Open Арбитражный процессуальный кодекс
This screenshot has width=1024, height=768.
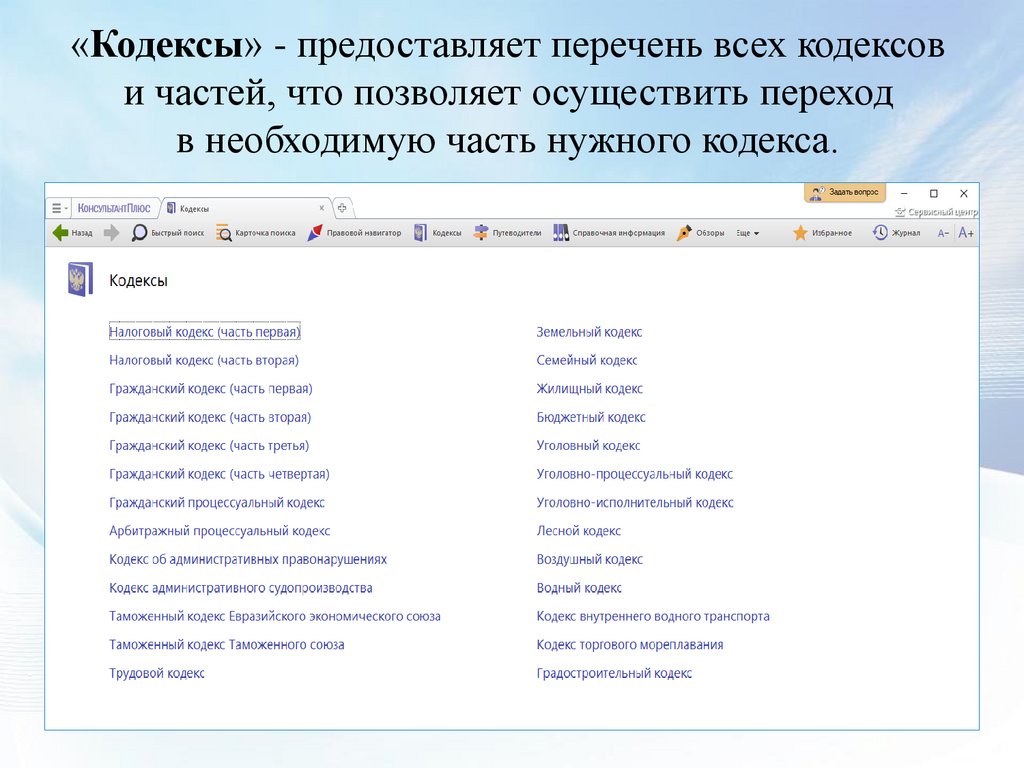click(219, 530)
